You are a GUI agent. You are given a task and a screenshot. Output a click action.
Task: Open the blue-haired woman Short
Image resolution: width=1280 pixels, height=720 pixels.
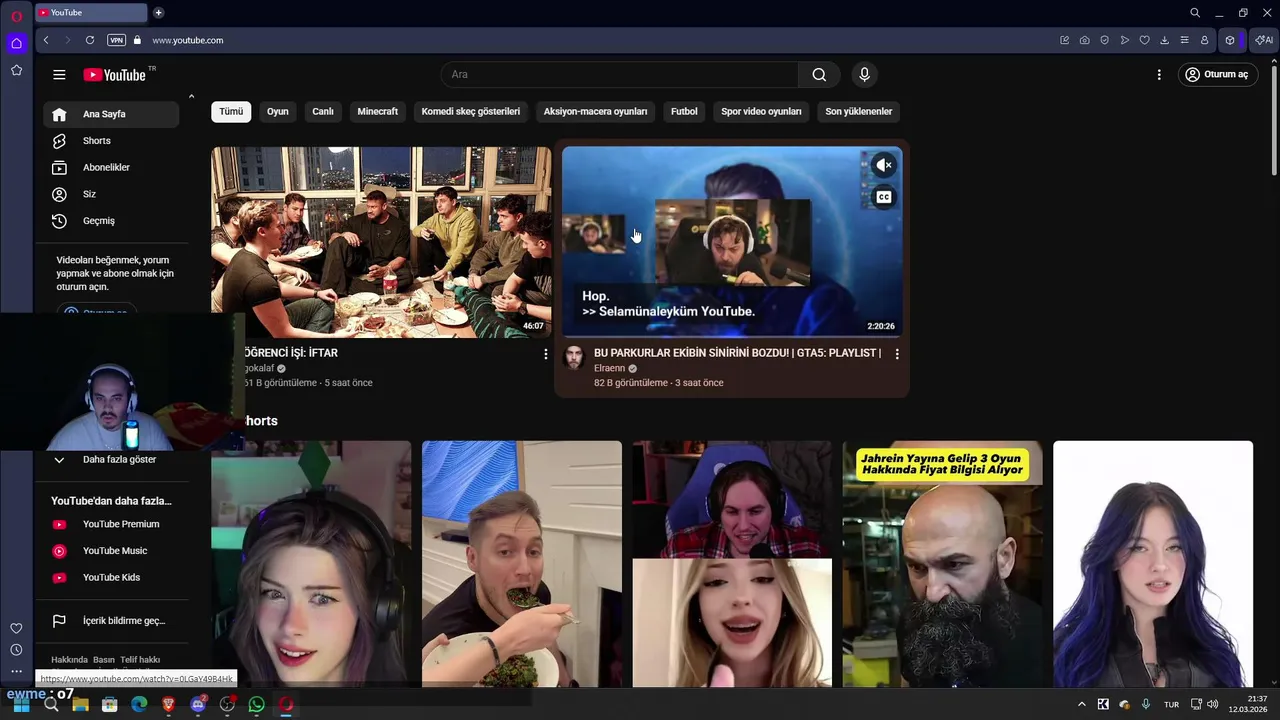pos(1153,564)
